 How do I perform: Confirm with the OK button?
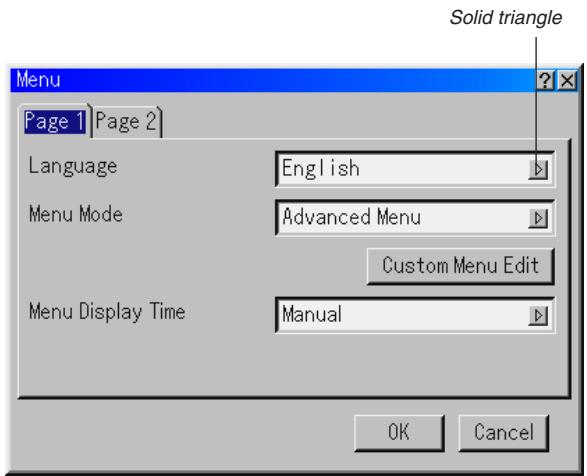coord(399,433)
